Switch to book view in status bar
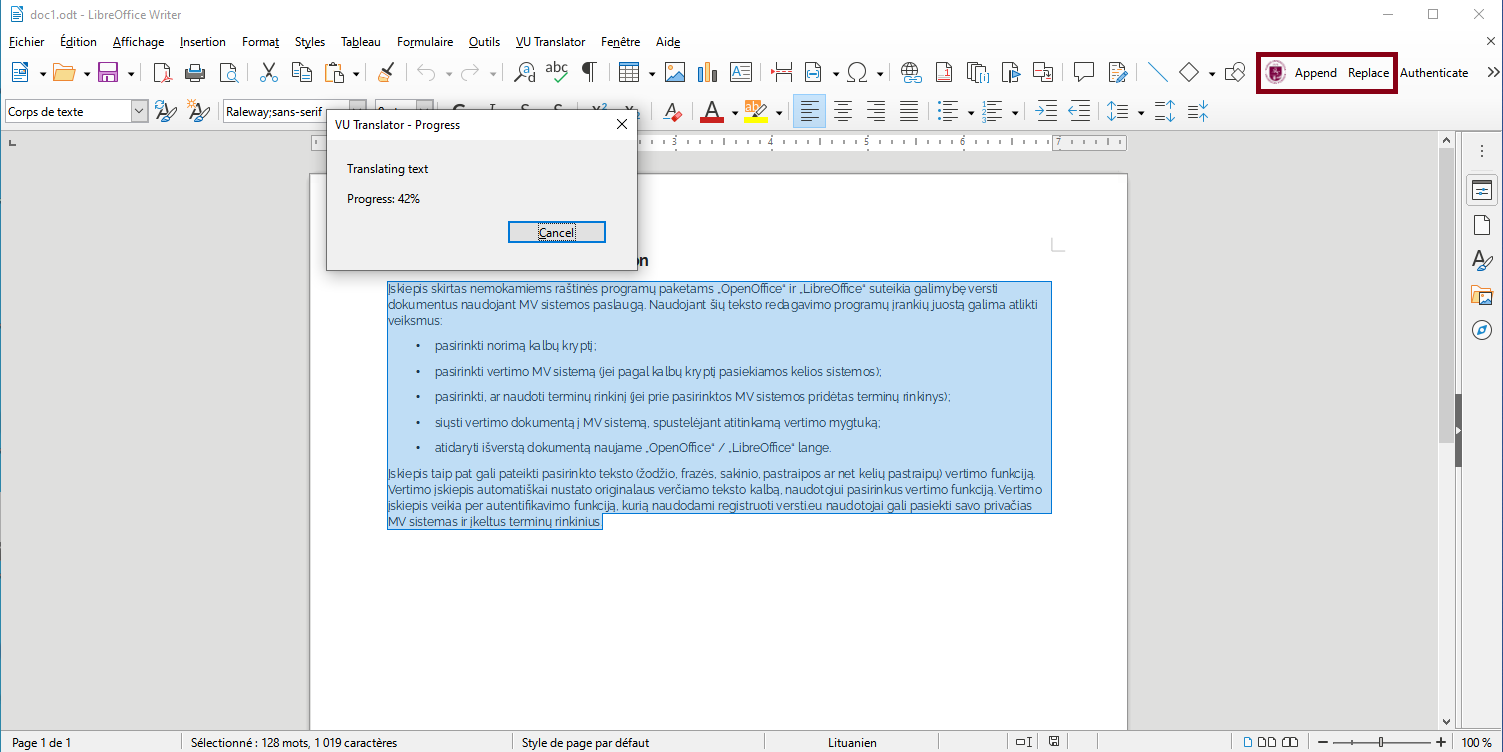 click(1291, 742)
